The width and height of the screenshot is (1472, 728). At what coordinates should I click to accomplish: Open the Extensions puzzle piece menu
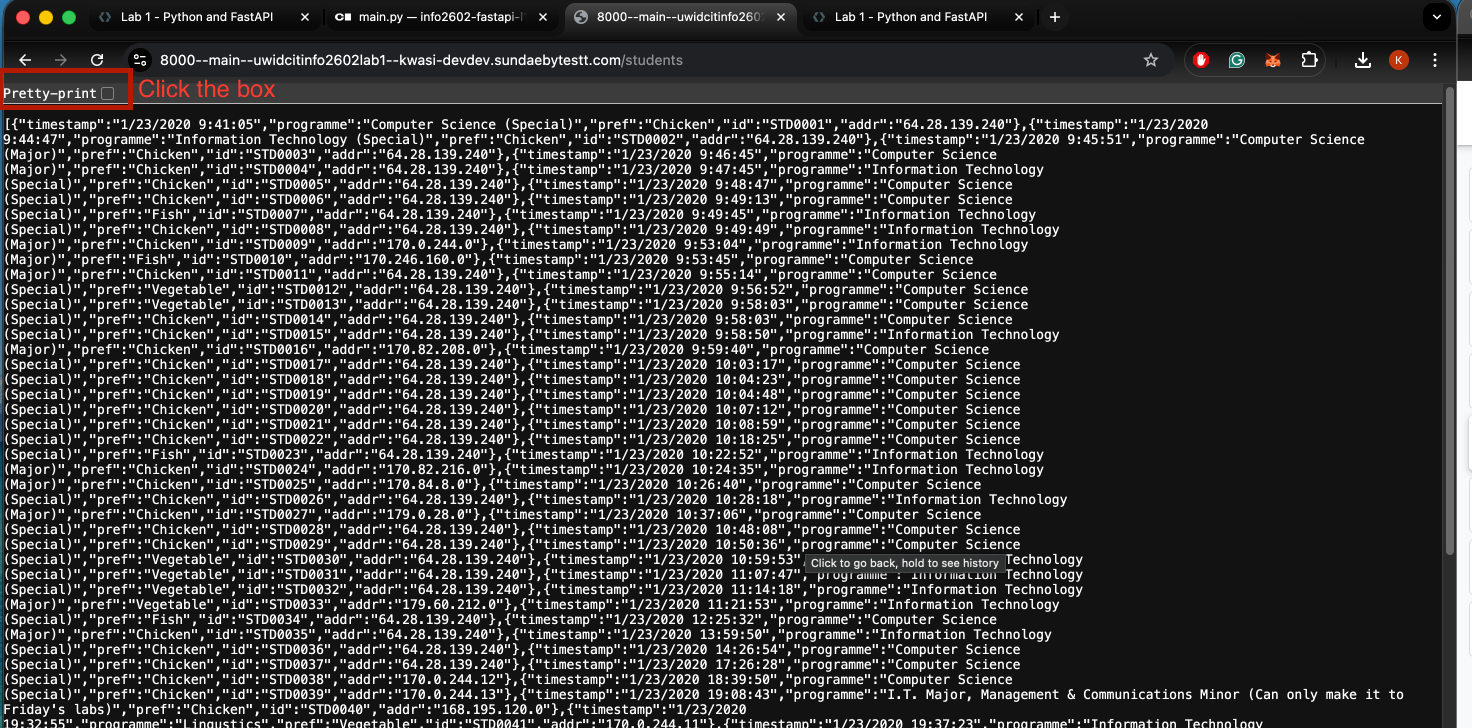(x=1308, y=60)
